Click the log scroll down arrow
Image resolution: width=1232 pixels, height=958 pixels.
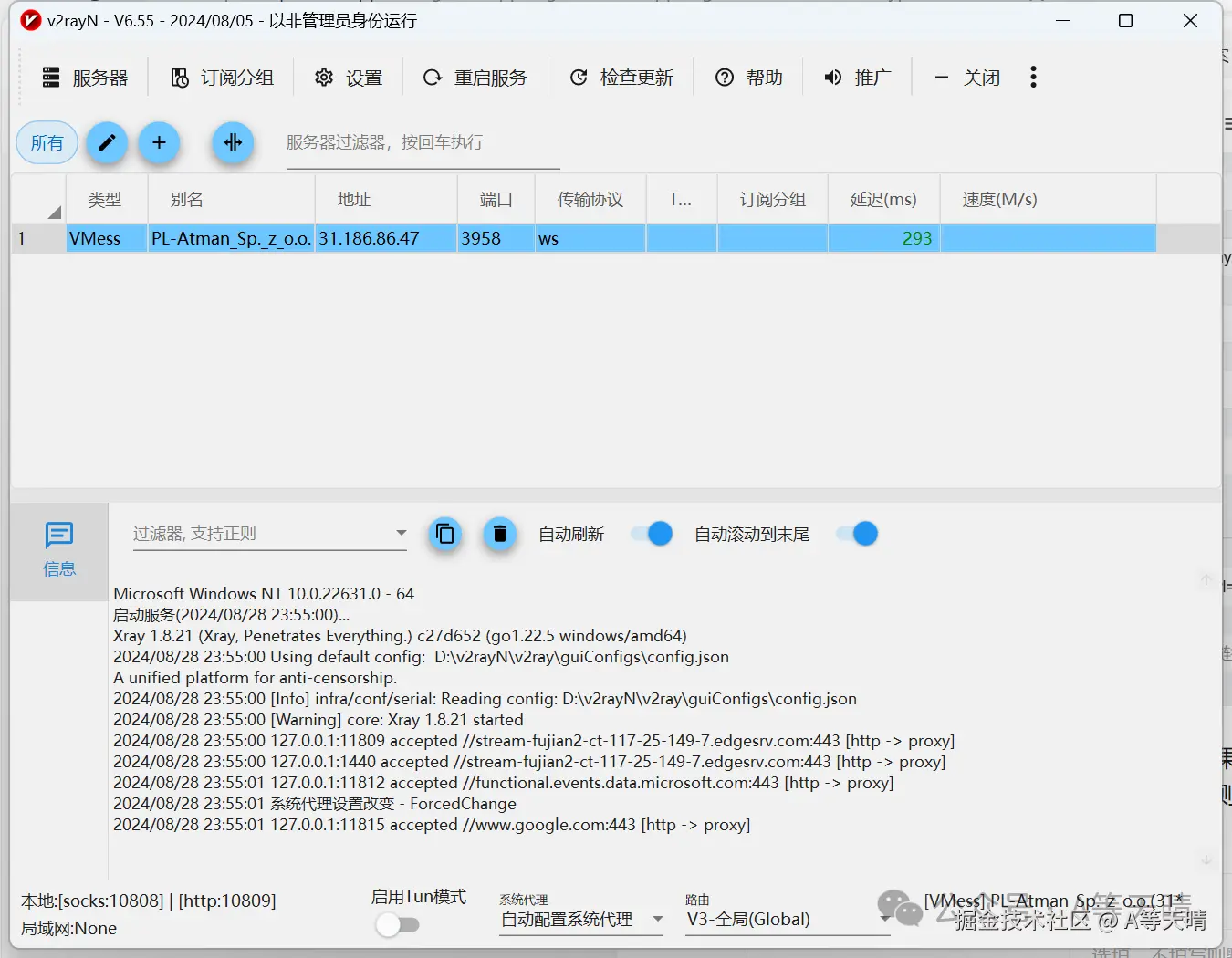[1206, 860]
